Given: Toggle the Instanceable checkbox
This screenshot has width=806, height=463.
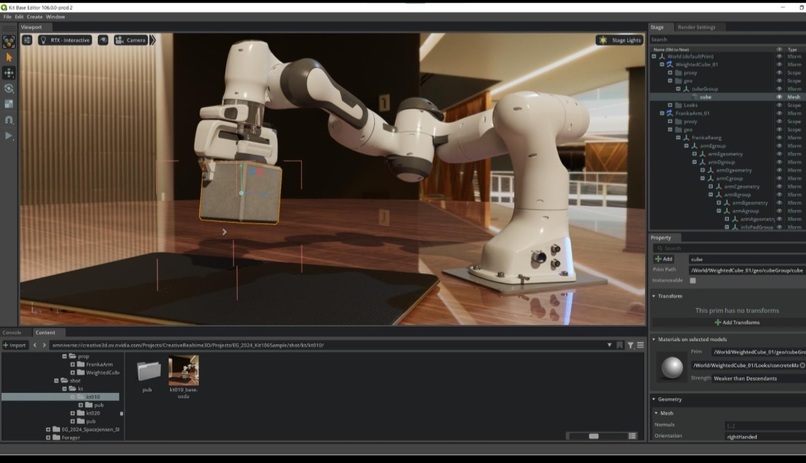Looking at the screenshot, I should pos(693,281).
